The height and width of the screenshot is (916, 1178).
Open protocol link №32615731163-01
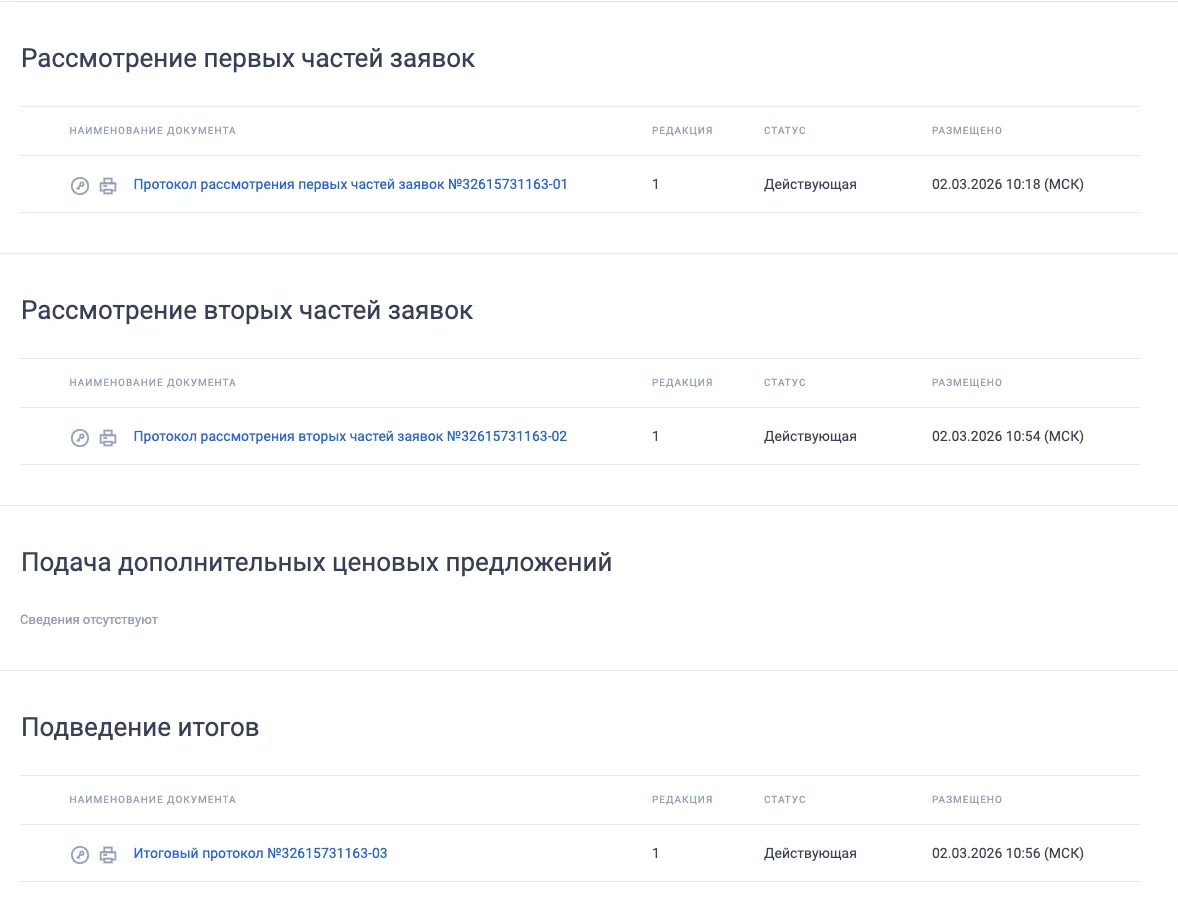pyautogui.click(x=350, y=184)
